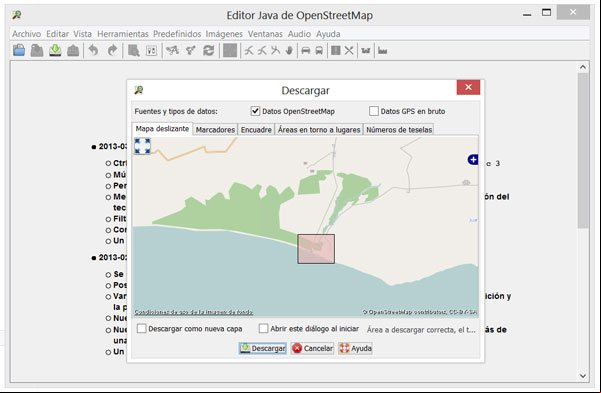Click the blue plus icon on map

point(473,160)
